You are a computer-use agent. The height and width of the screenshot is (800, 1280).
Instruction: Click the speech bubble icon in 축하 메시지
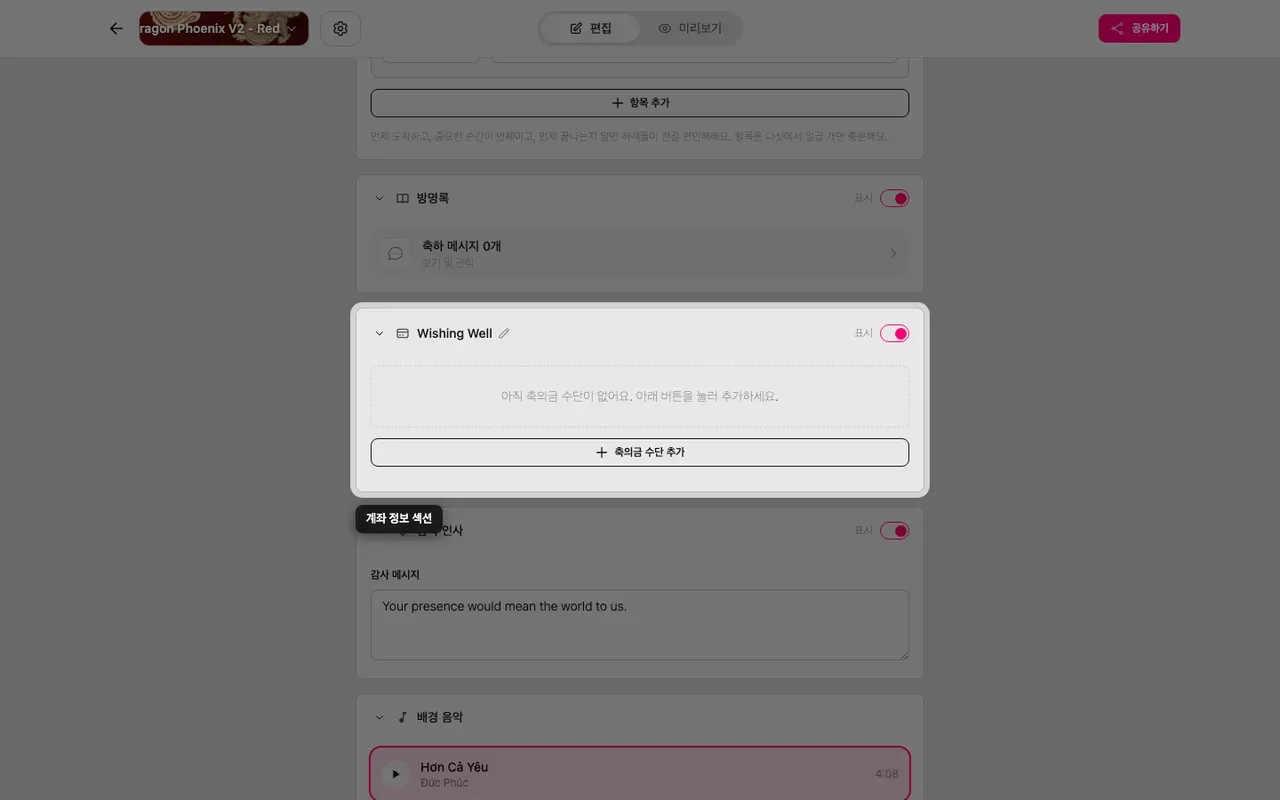pyautogui.click(x=395, y=254)
